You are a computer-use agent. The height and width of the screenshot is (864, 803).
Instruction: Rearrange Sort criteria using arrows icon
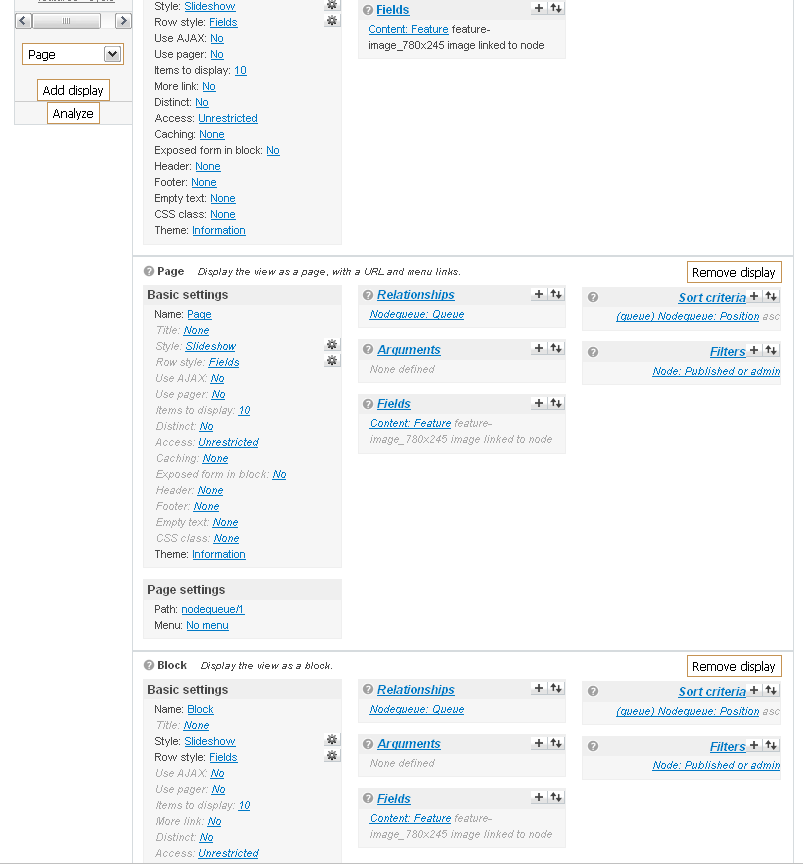click(x=770, y=297)
